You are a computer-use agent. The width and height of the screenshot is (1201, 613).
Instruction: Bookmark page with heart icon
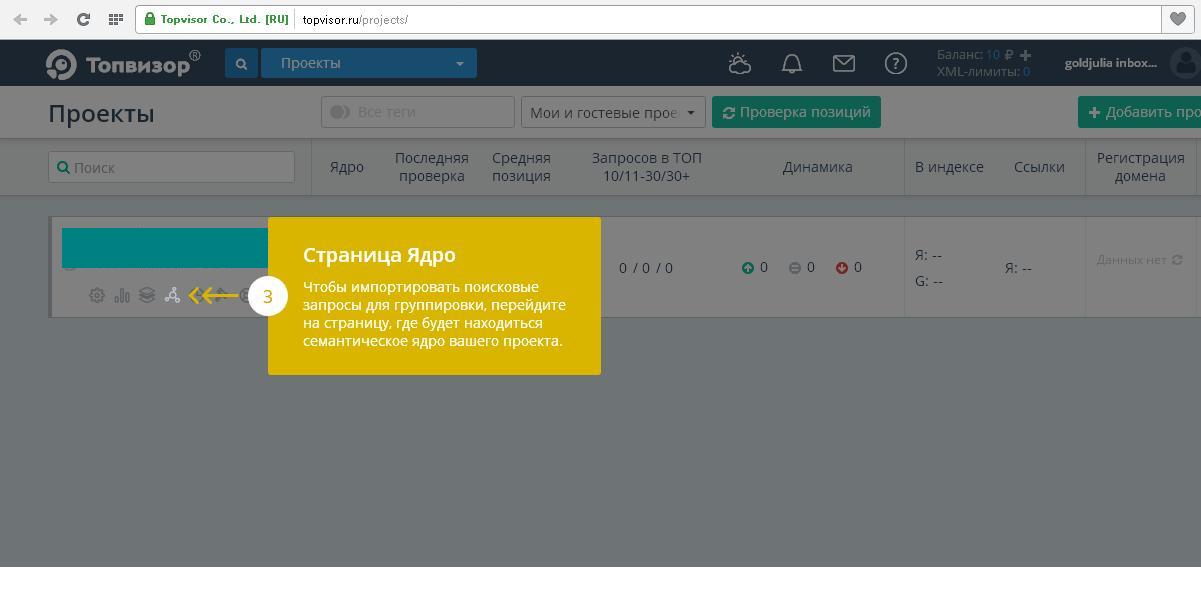point(1178,19)
